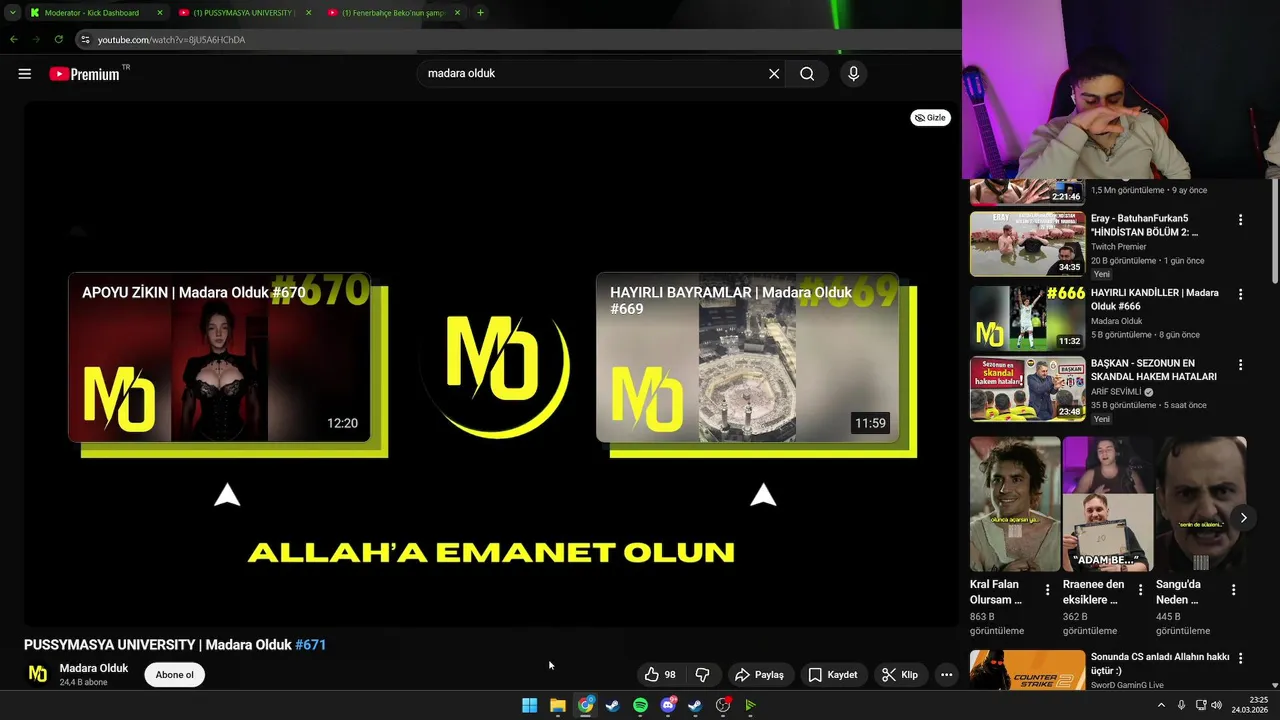Share the video with Paylaş
This screenshot has height=720, width=1280.
click(x=759, y=675)
